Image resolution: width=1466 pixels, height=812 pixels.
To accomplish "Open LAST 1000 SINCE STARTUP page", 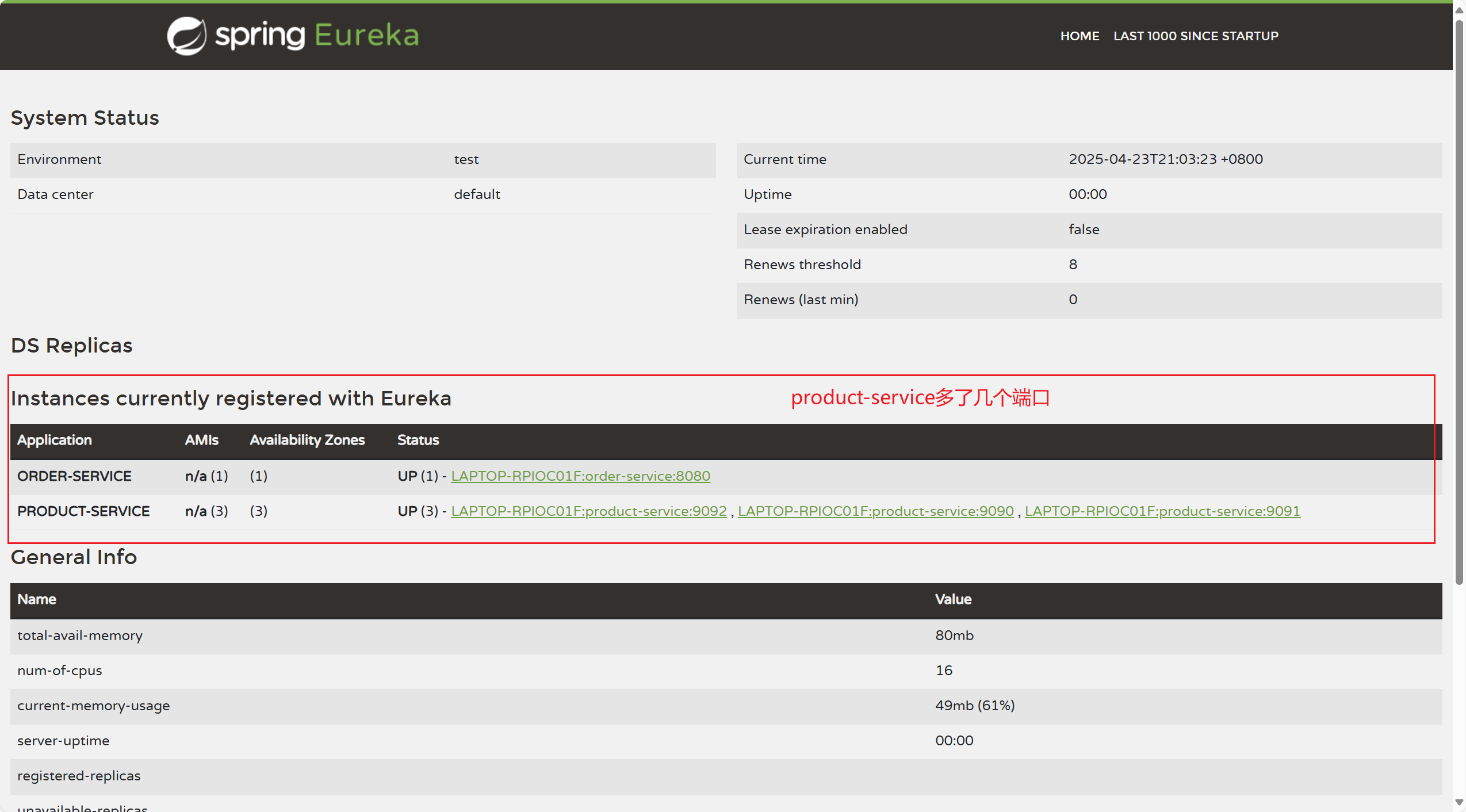I will click(1196, 36).
